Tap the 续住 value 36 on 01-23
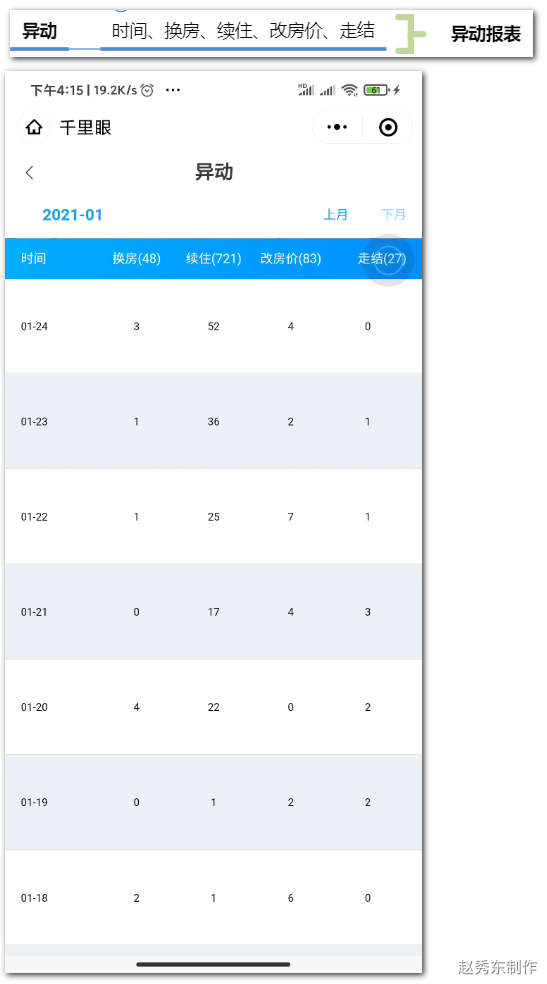This screenshot has width=547, height=984. 213,422
